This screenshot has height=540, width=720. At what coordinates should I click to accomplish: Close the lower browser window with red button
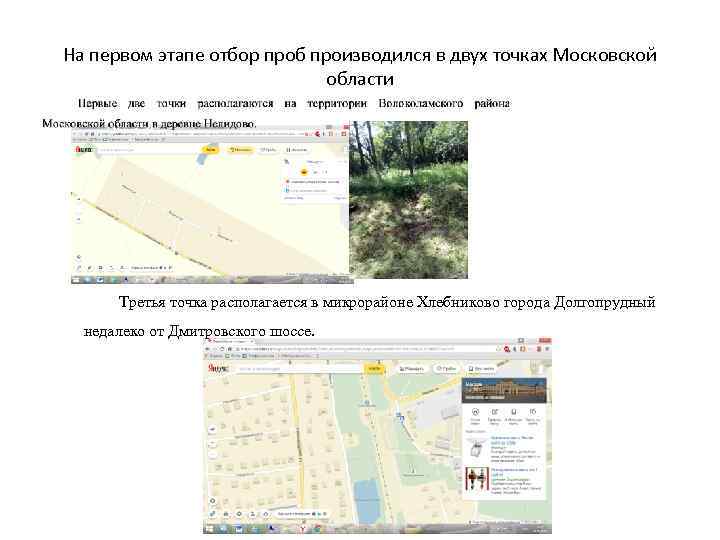coord(545,341)
